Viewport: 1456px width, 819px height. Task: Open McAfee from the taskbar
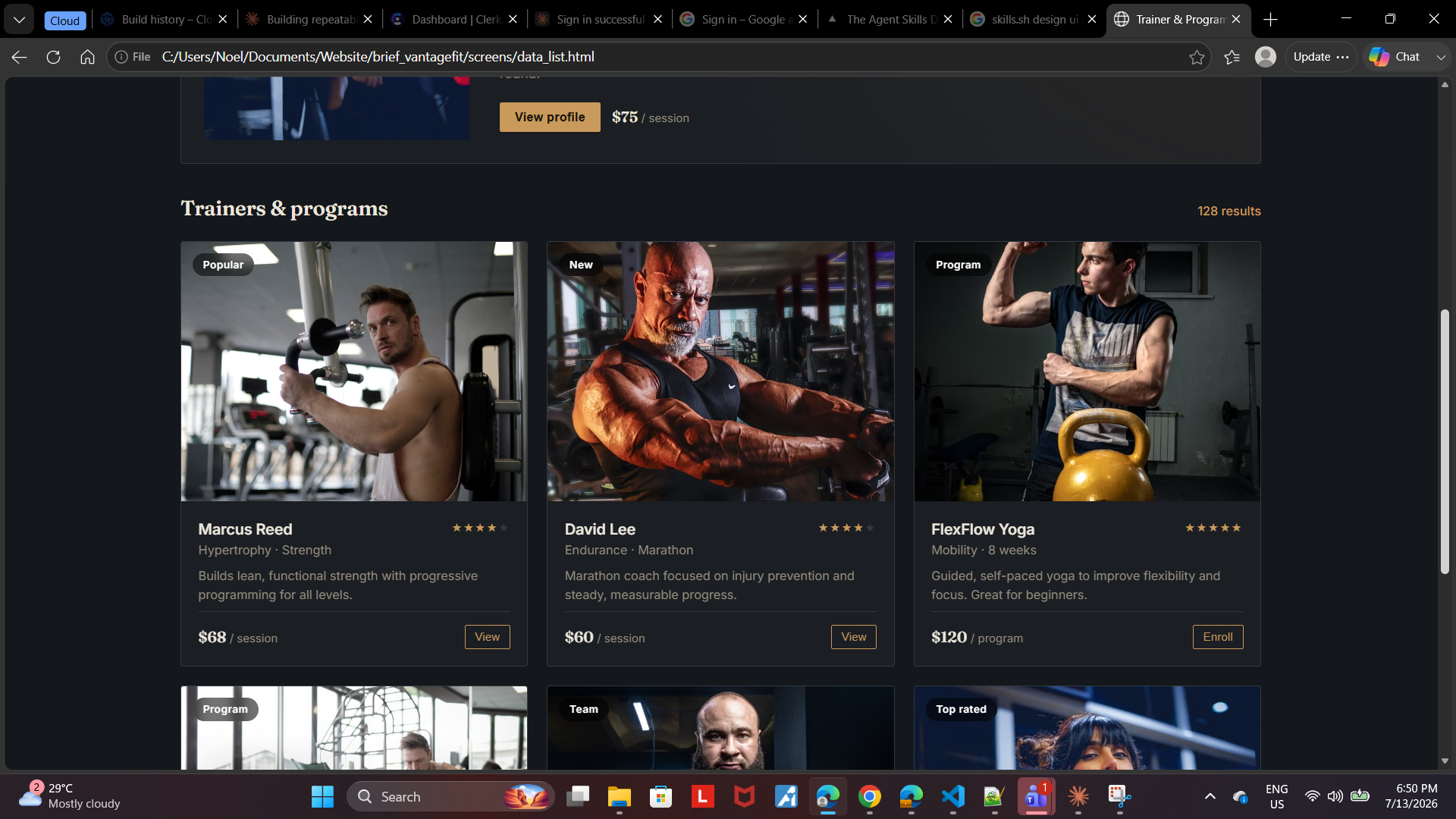click(x=745, y=796)
